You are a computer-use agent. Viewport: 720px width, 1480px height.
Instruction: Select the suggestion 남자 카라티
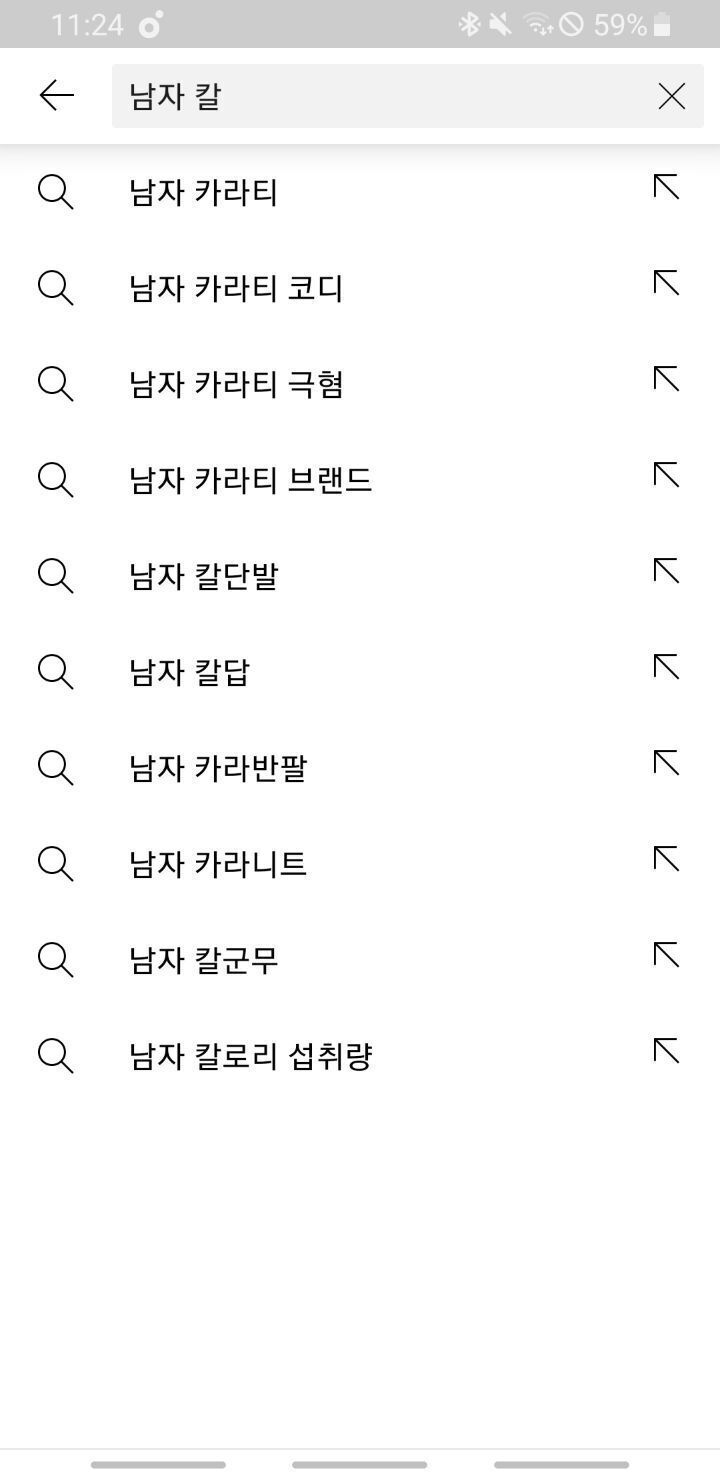[203, 191]
